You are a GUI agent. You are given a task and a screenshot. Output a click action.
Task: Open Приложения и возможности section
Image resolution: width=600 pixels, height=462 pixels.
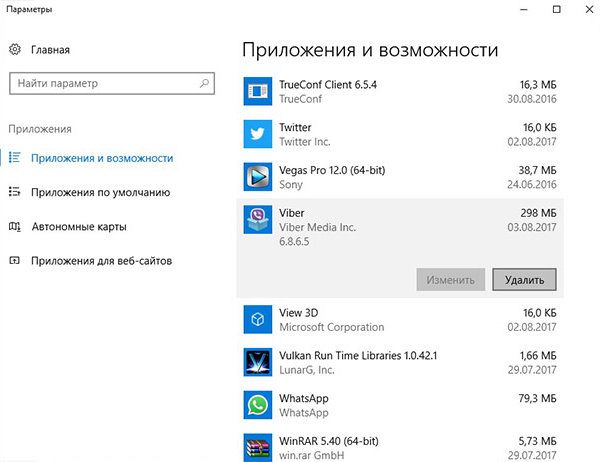click(102, 158)
